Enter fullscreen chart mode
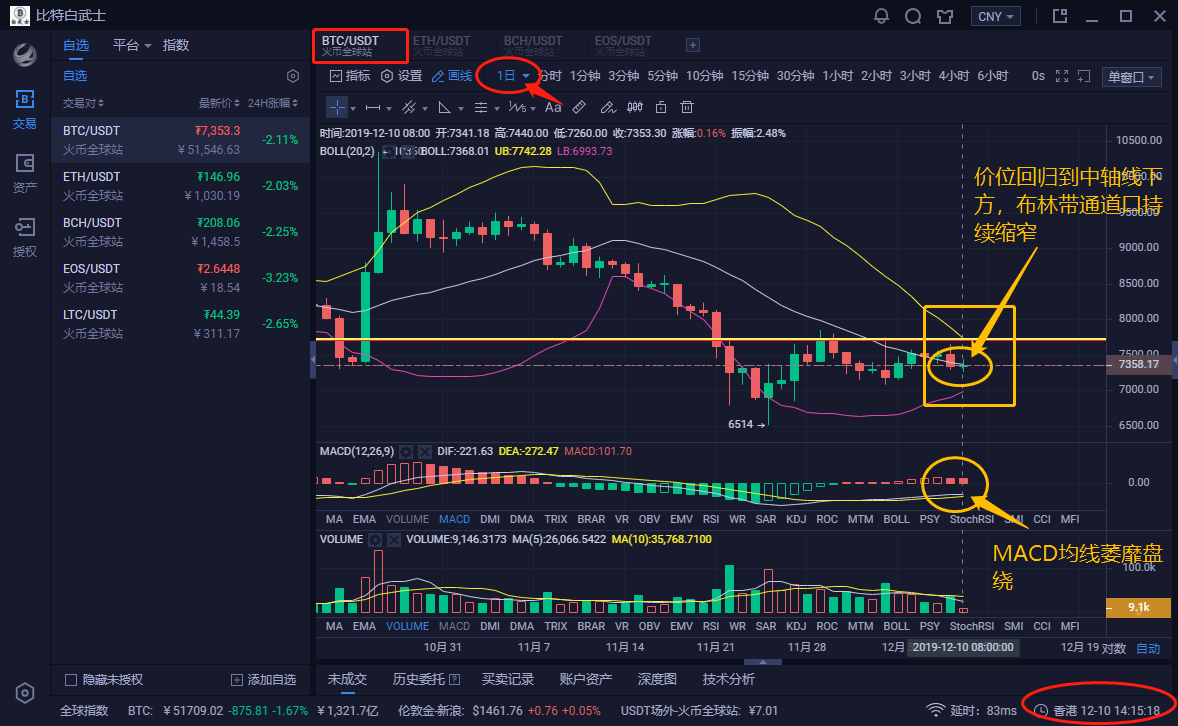Image resolution: width=1178 pixels, height=726 pixels. (1062, 76)
